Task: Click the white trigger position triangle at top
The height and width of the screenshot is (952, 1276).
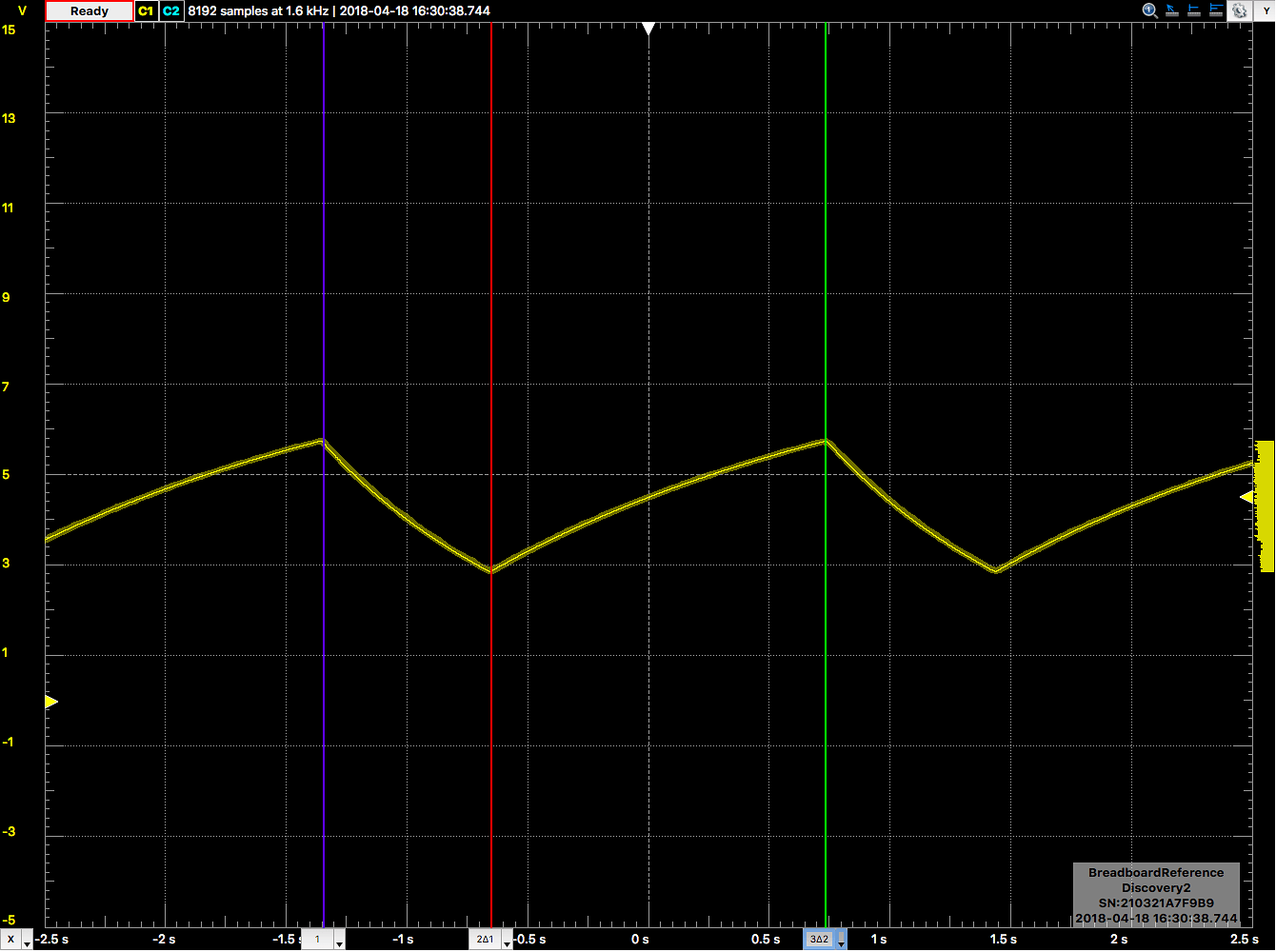Action: tap(648, 30)
